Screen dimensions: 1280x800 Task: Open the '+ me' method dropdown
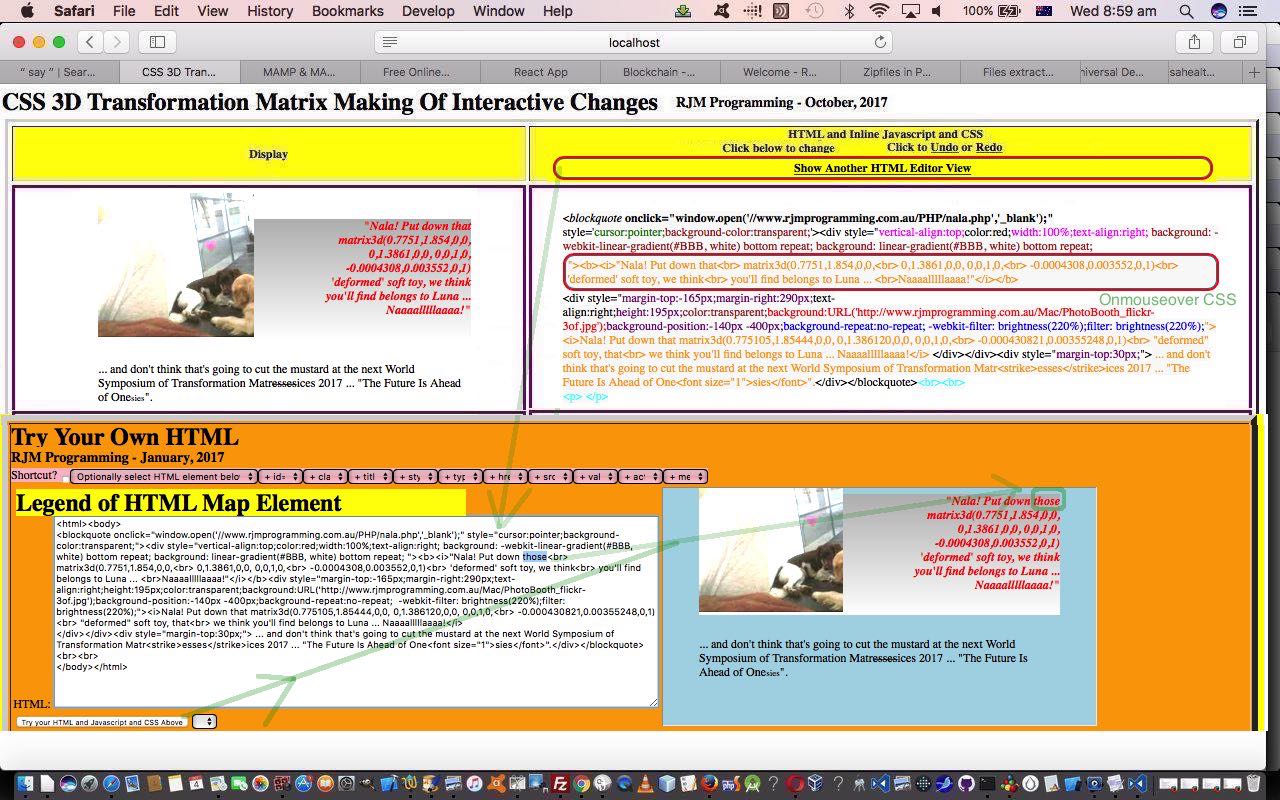pyautogui.click(x=685, y=477)
